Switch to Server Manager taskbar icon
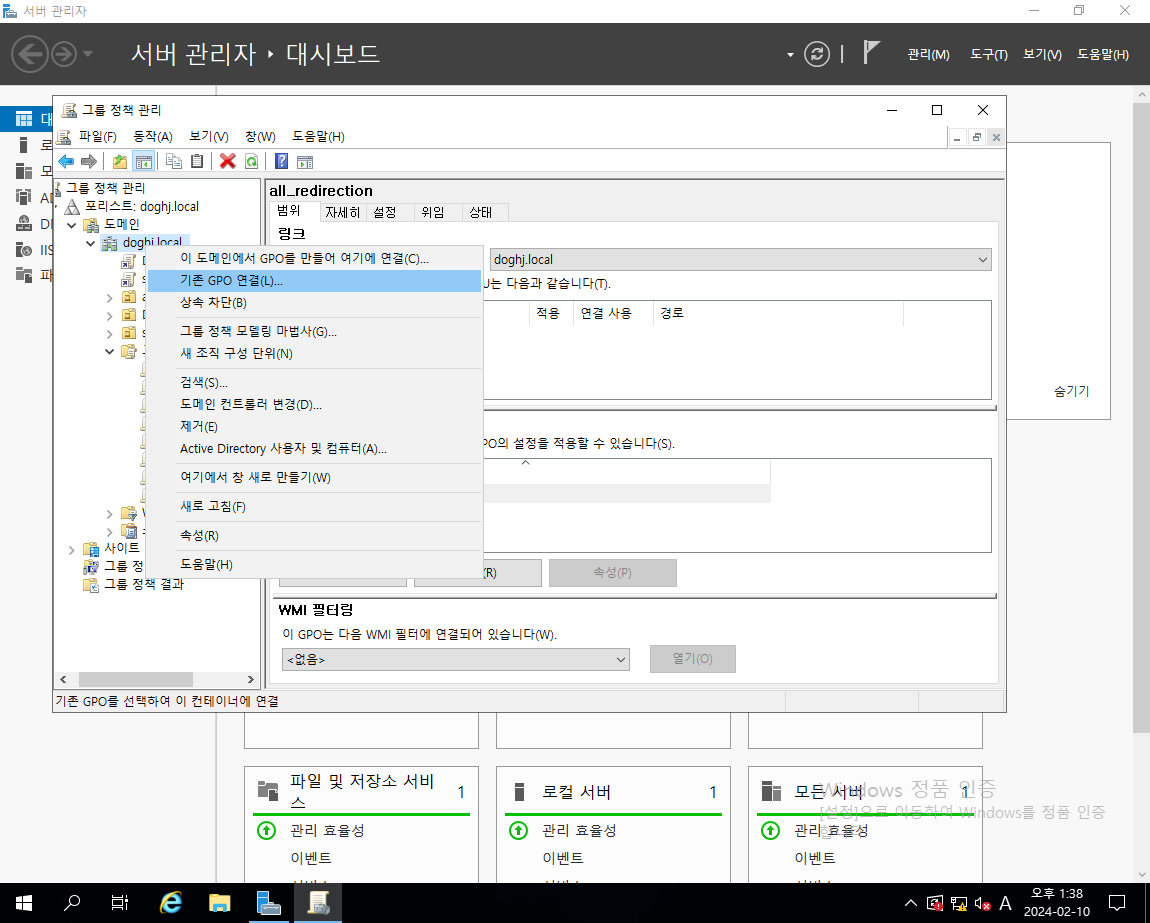 (x=268, y=902)
